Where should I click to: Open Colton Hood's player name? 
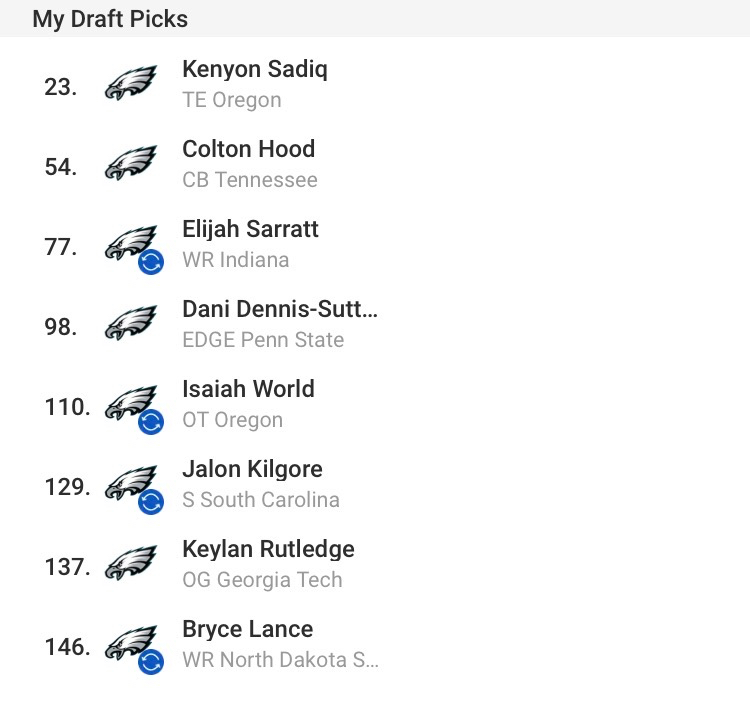pos(248,149)
